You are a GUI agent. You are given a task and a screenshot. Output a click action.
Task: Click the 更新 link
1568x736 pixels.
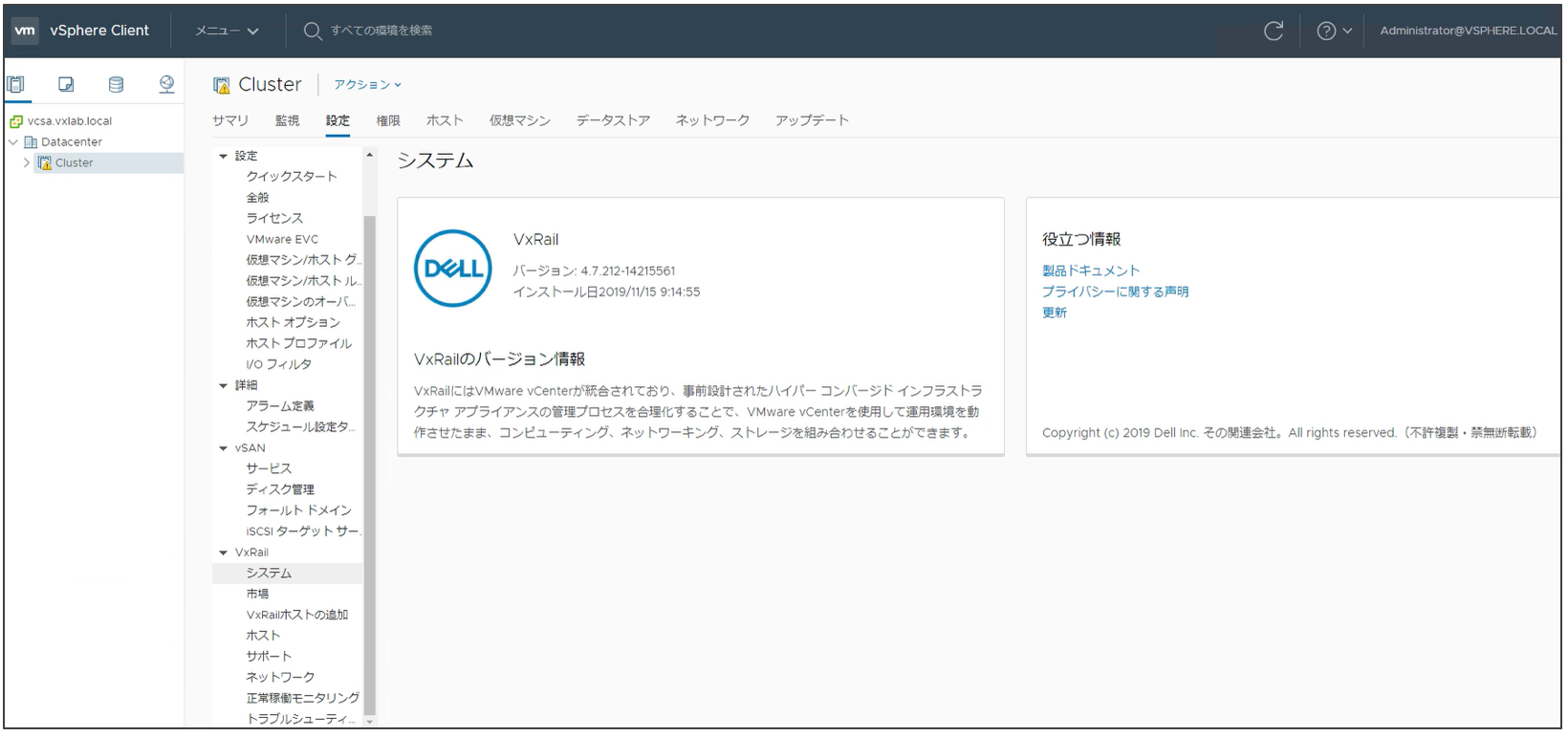pyautogui.click(x=1055, y=313)
